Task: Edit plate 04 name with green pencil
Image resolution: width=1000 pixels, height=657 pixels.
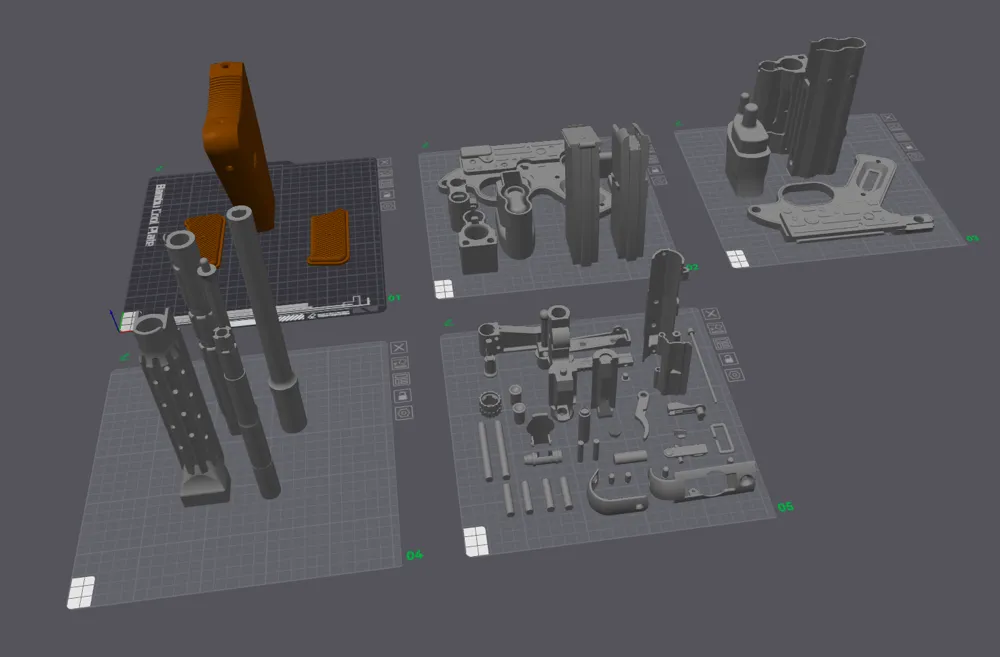Action: coord(124,357)
